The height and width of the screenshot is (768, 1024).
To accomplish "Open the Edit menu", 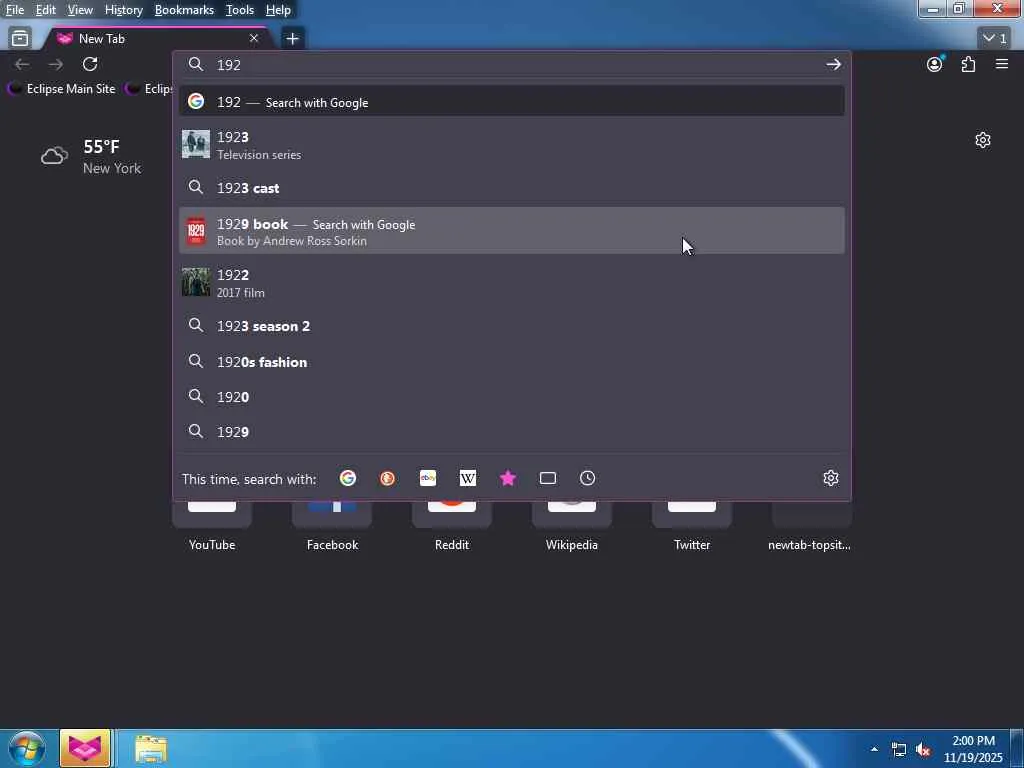I will coord(45,10).
